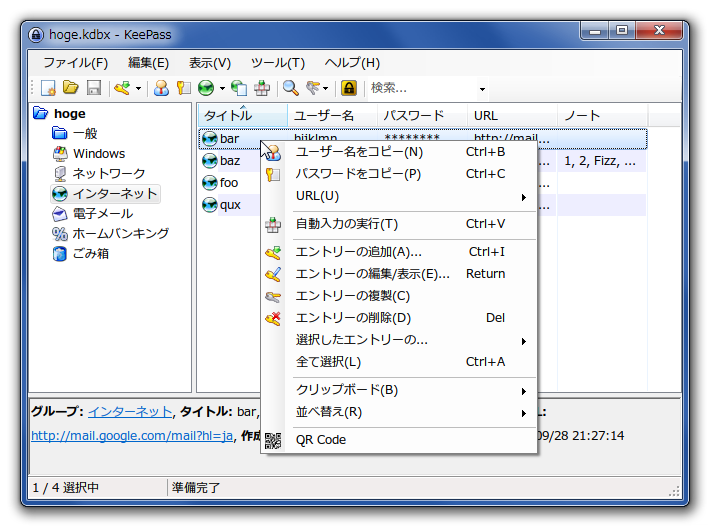Choose エントリーの削除(D) menu item
Viewport: 710px width, 527px height.
(x=399, y=318)
